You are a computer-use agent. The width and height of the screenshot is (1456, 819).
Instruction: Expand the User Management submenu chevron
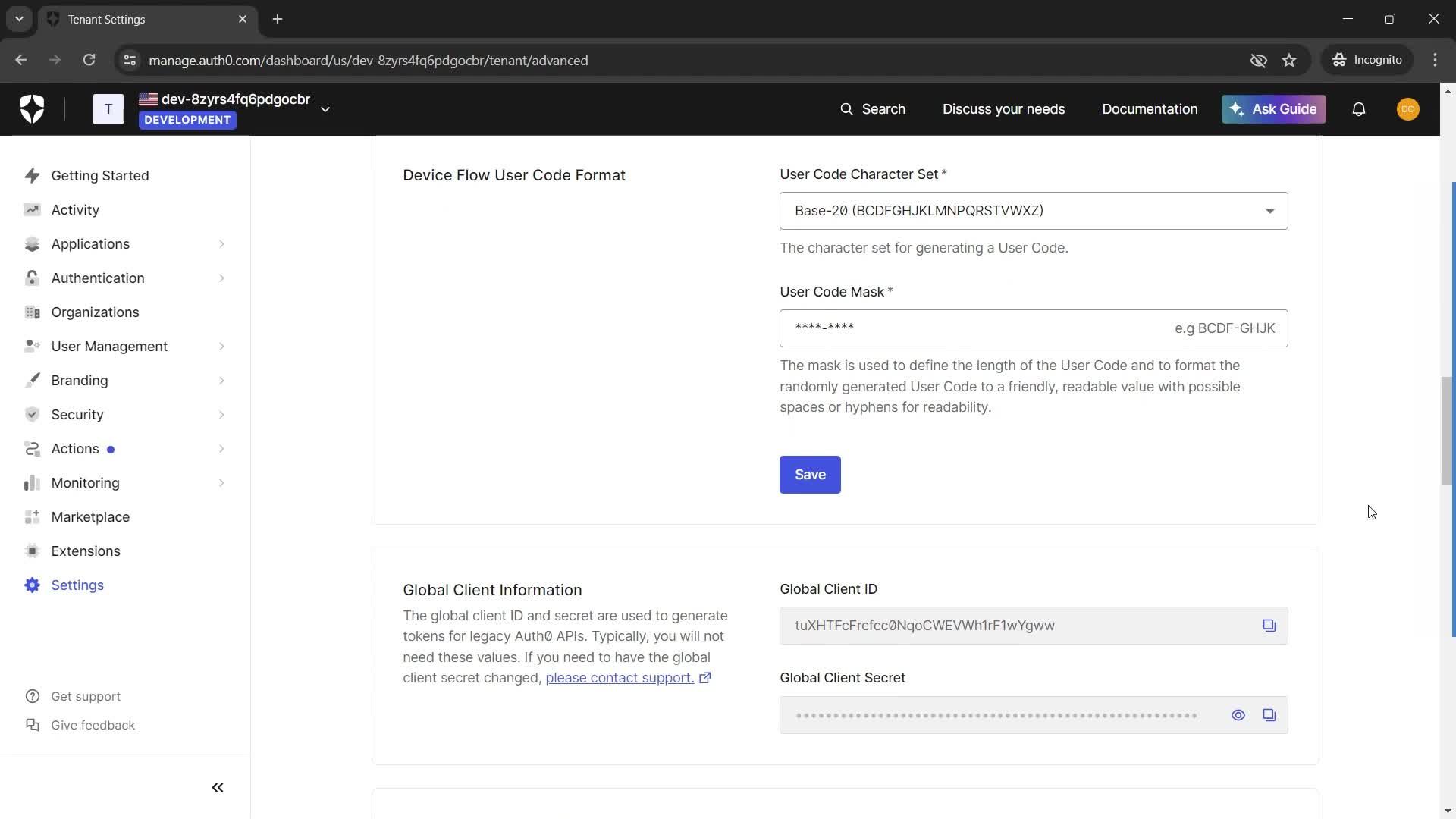pyautogui.click(x=221, y=347)
